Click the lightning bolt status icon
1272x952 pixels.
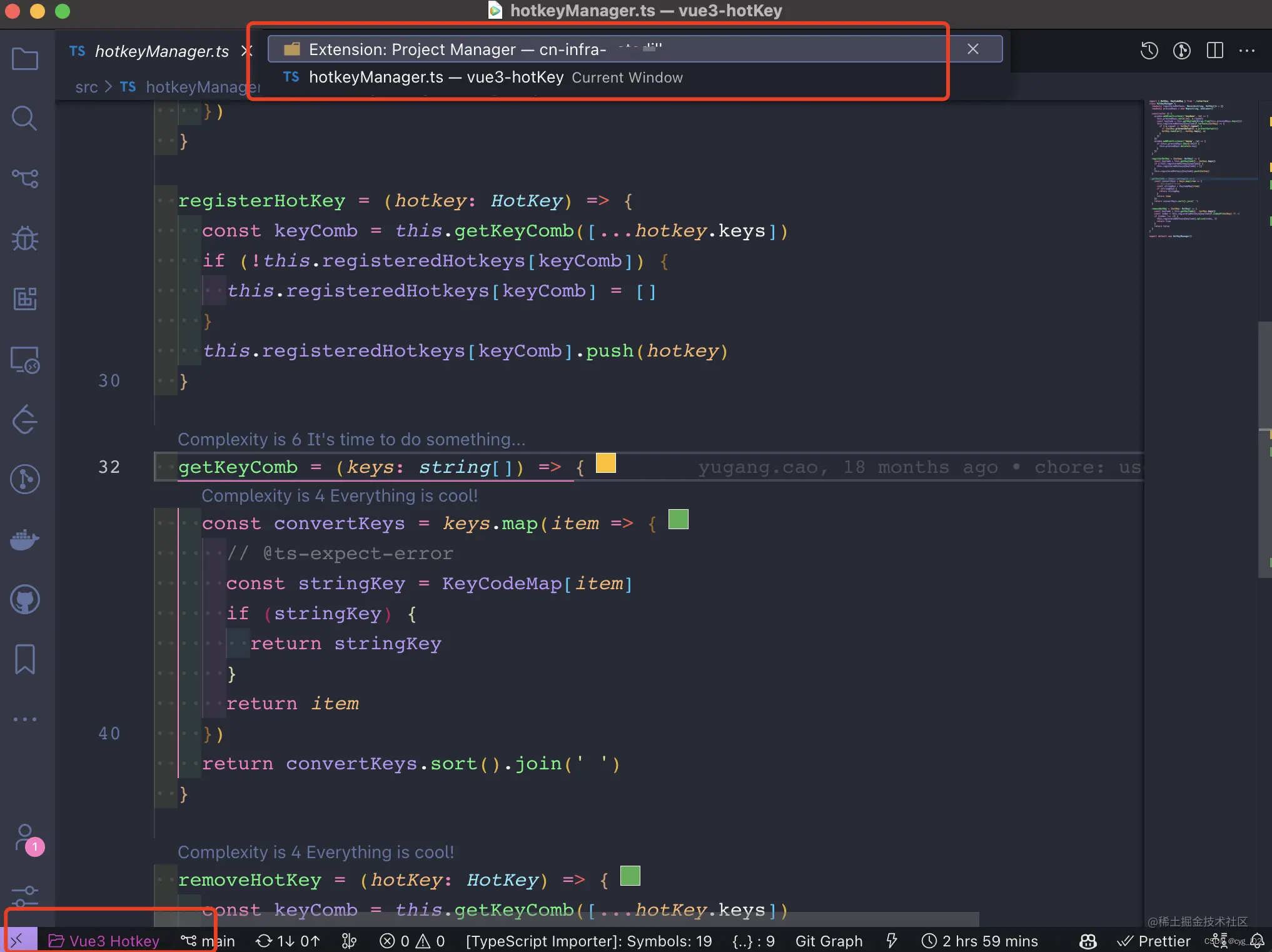point(892,940)
